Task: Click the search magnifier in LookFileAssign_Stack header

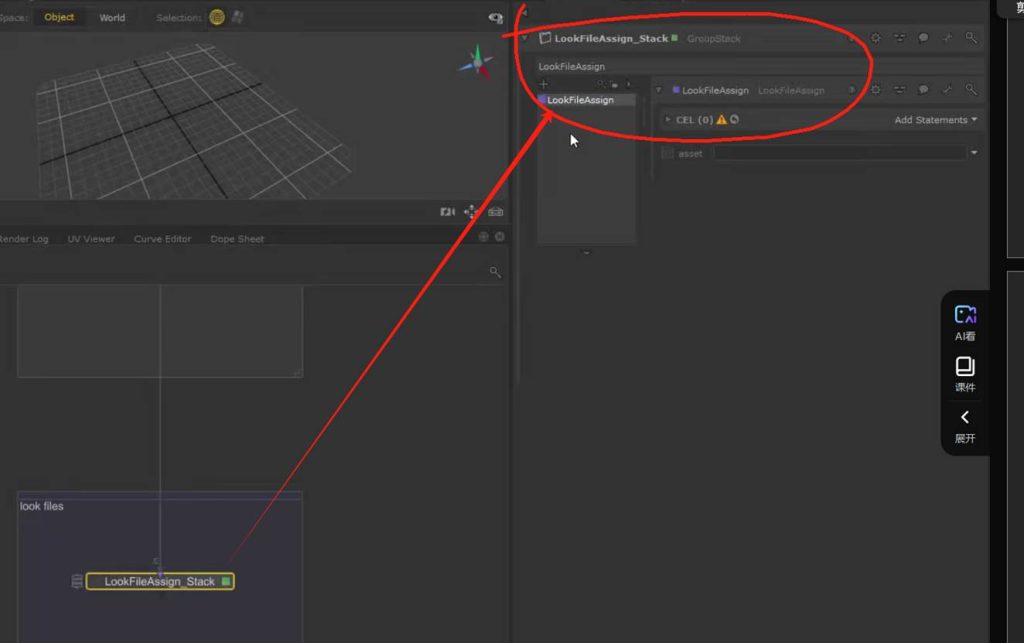Action: tap(971, 38)
